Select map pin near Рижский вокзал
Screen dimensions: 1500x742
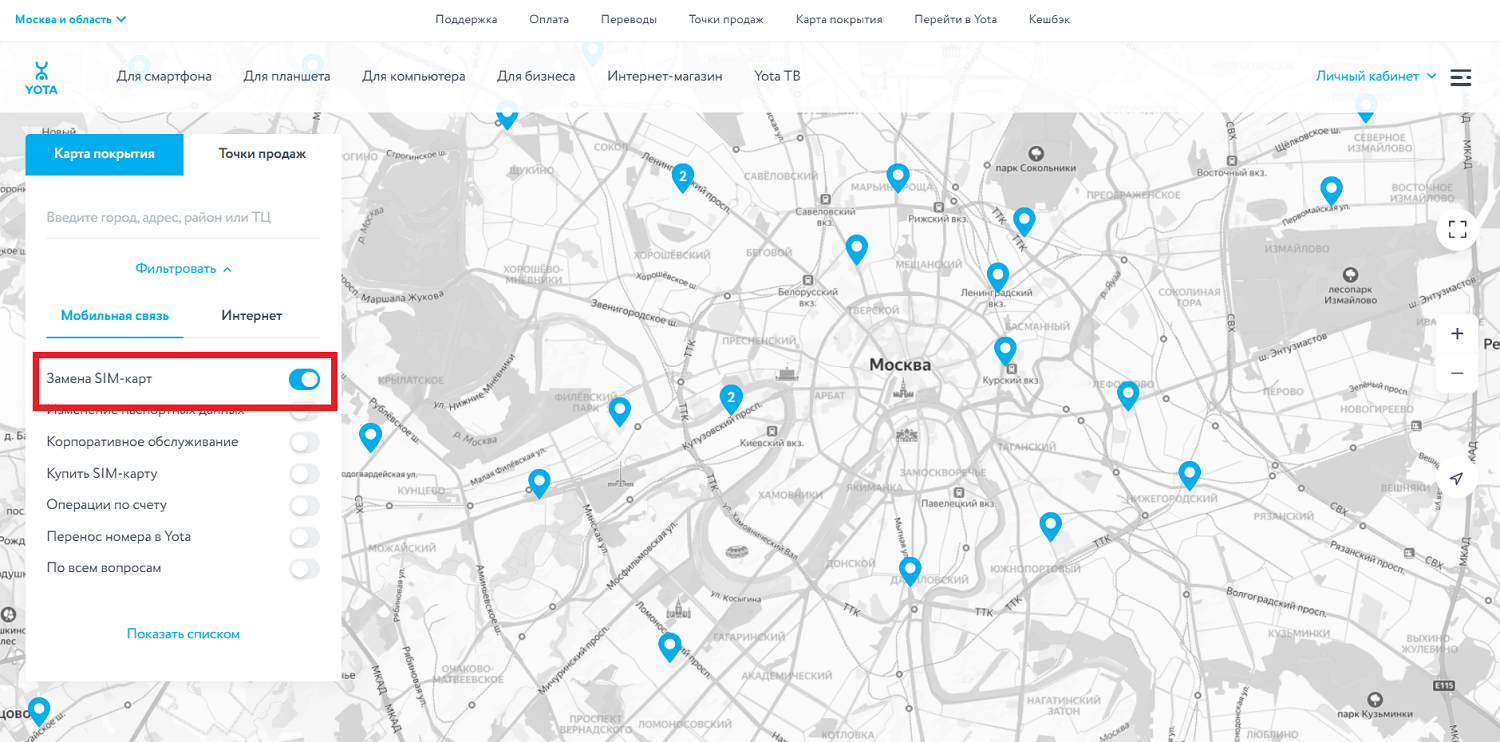[1023, 221]
